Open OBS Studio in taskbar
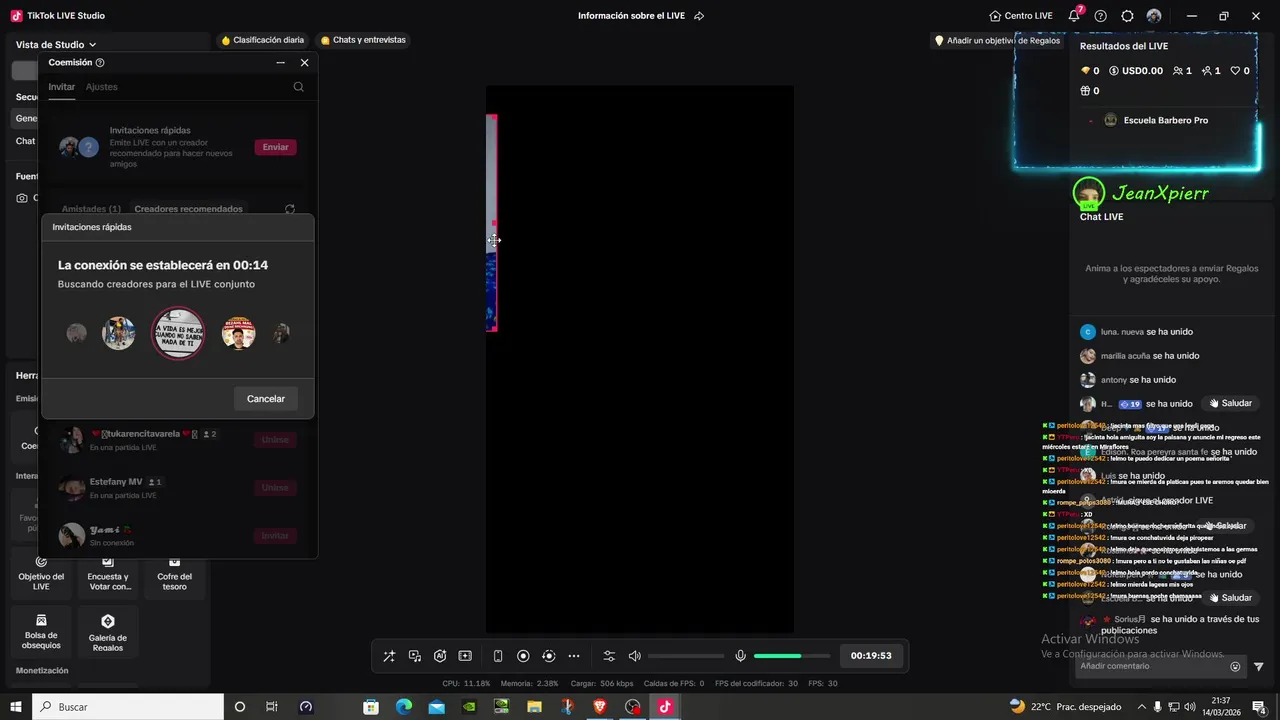Screen dimensions: 1280x720 coord(632,707)
